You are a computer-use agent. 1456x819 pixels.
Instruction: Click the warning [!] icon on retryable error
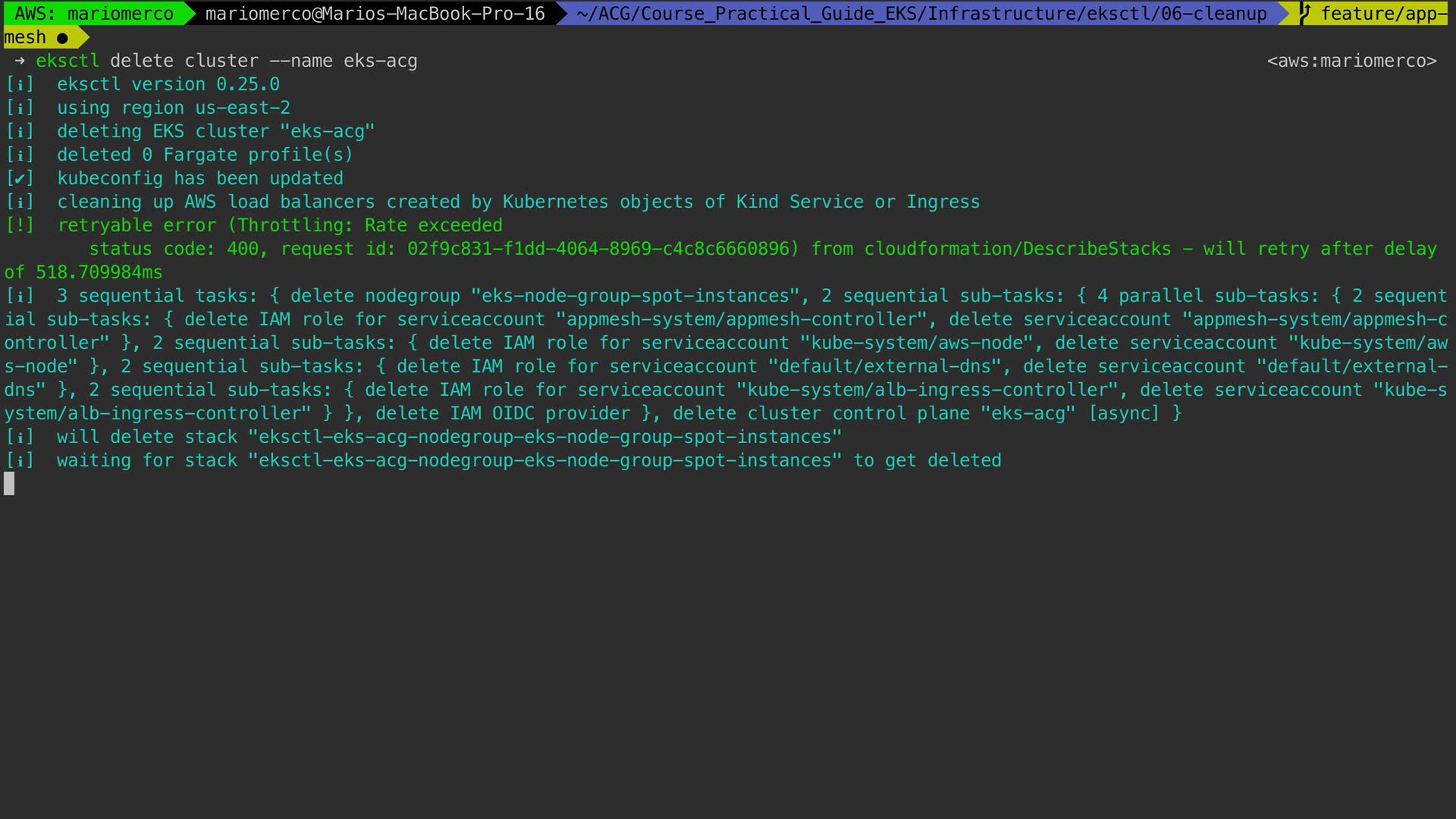(x=20, y=225)
